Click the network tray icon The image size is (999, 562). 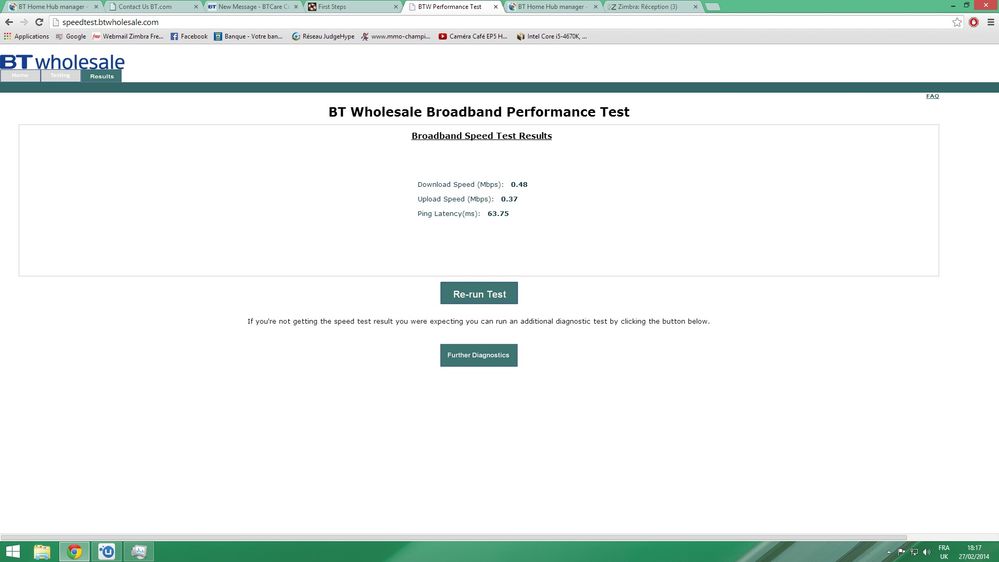[914, 552]
